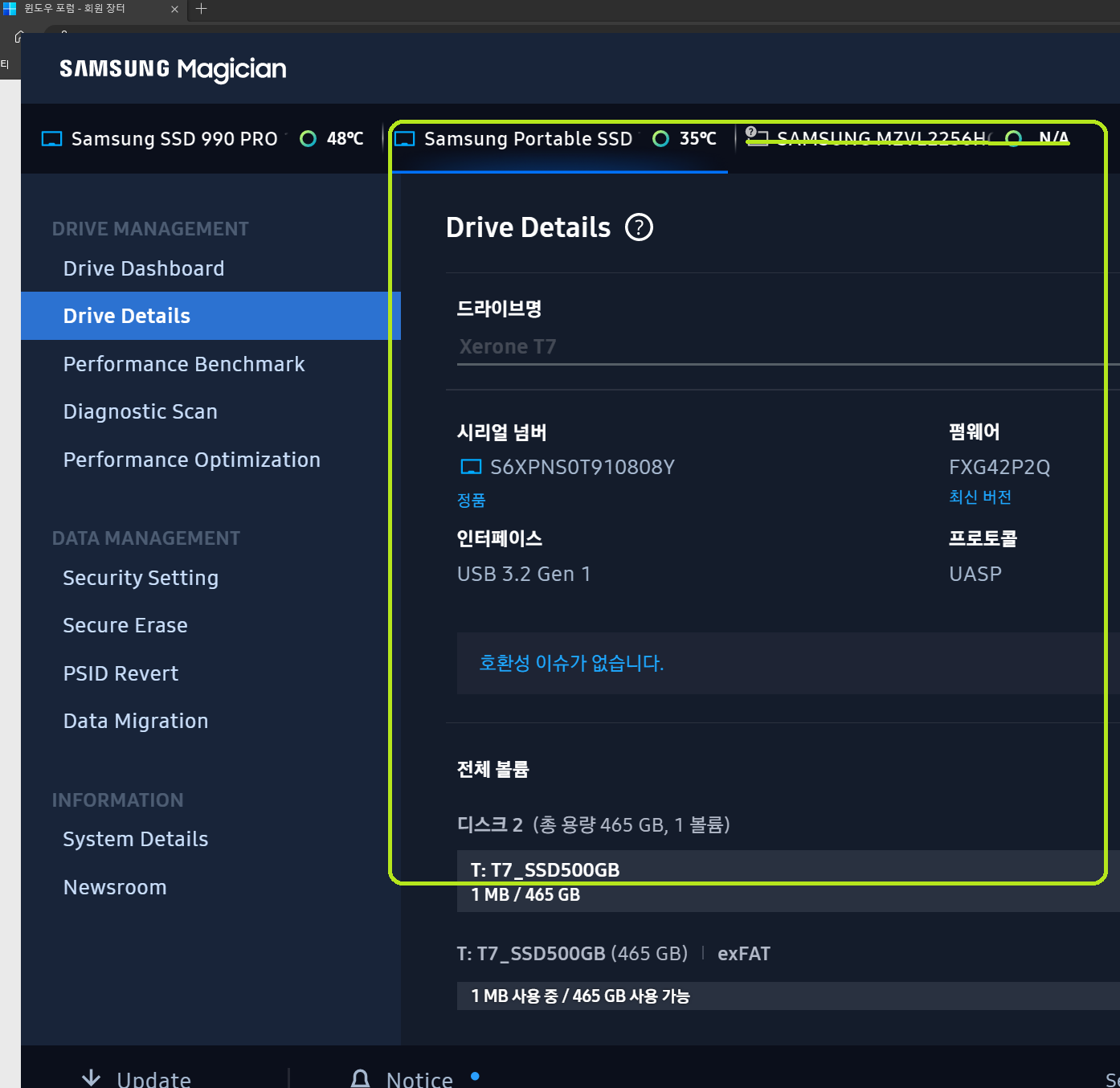Image resolution: width=1120 pixels, height=1088 pixels.
Task: Click the Notice bell icon
Action: 361,1078
